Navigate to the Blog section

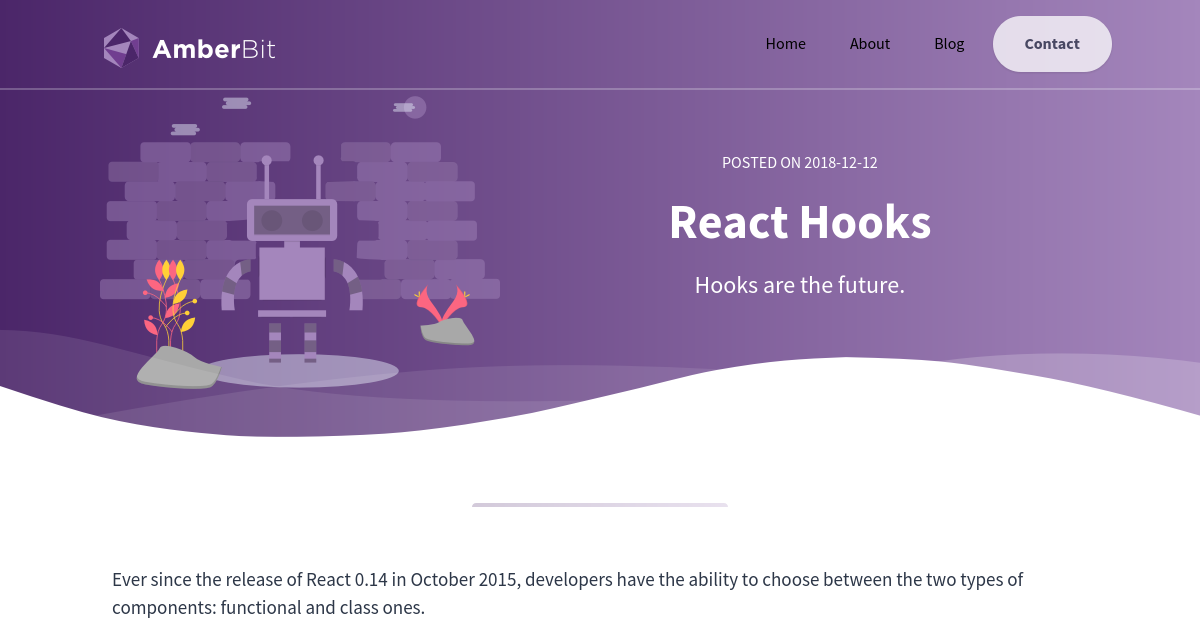[x=949, y=44]
